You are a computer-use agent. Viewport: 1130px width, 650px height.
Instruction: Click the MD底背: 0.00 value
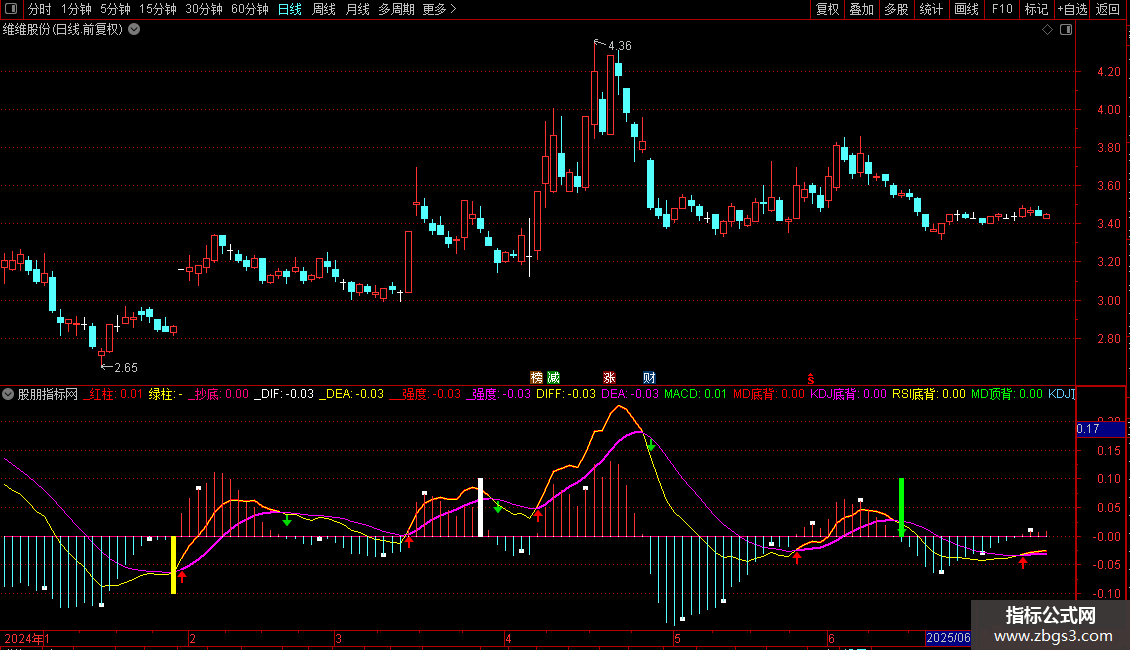[768, 394]
